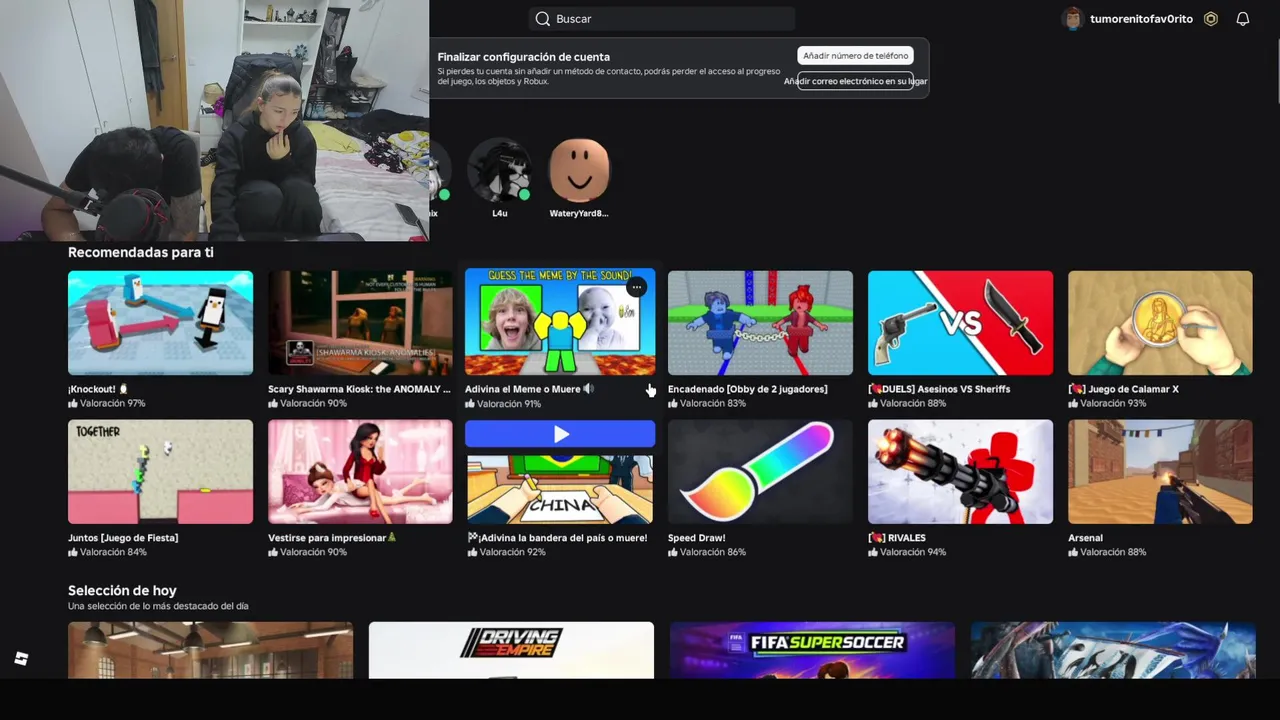Click Valoración 97% under ¡Knockout!

tap(107, 403)
